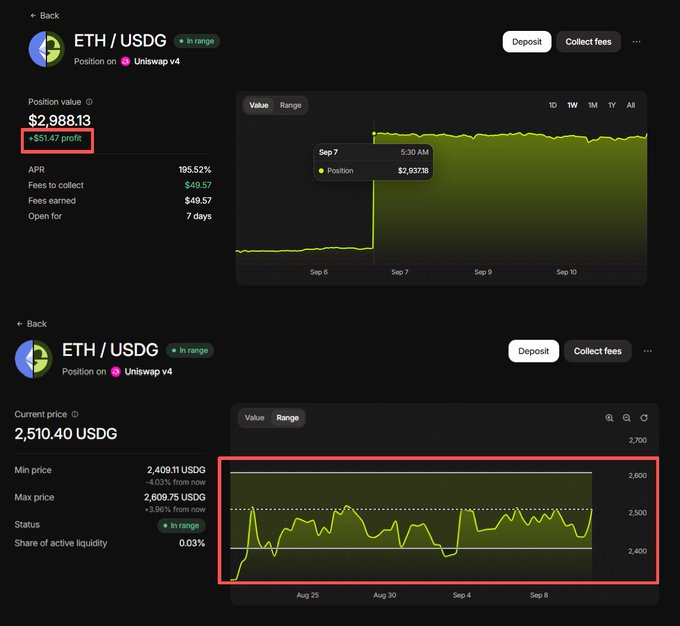Open the Uniswap v4 link in top panel

[157, 62]
